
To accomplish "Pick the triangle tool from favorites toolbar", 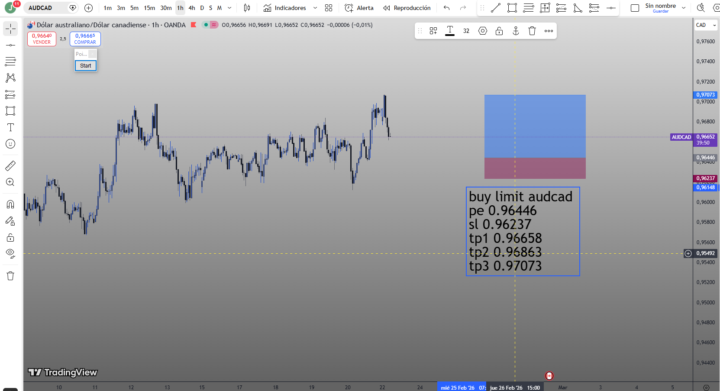I will pos(578,8).
